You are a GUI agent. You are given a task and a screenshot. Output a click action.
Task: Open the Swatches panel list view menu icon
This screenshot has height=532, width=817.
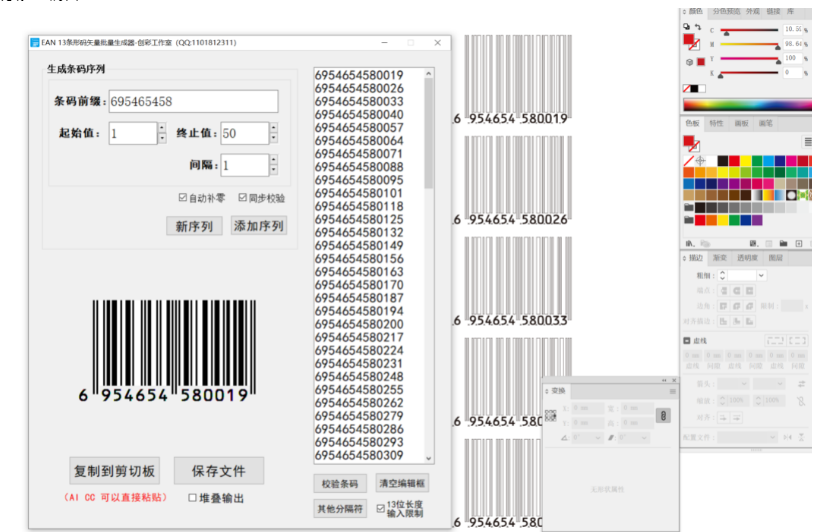(x=808, y=142)
